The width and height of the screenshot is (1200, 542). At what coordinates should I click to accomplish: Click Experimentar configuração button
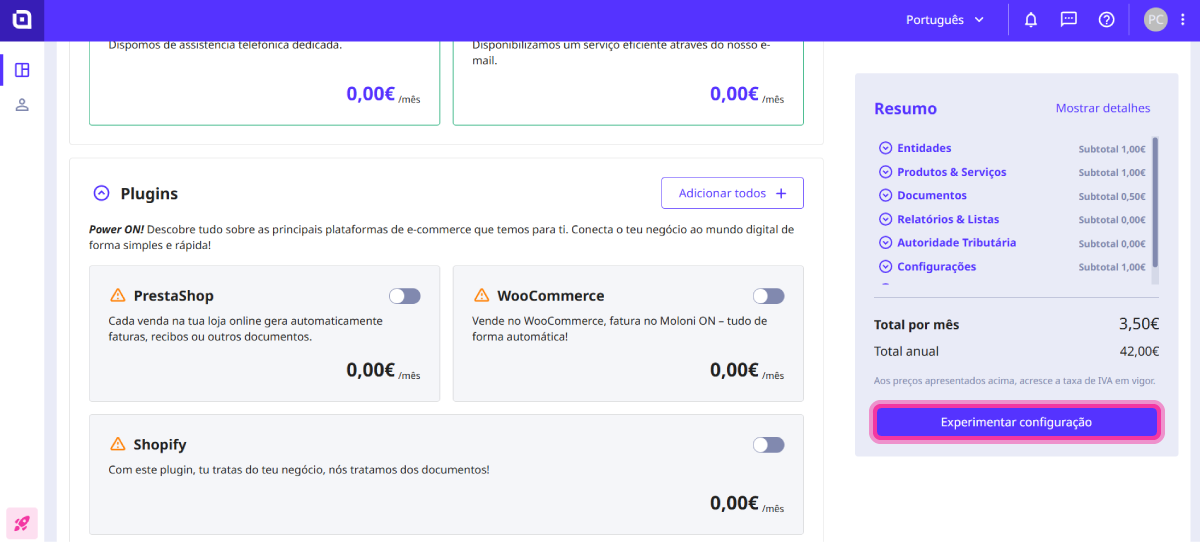point(1016,422)
